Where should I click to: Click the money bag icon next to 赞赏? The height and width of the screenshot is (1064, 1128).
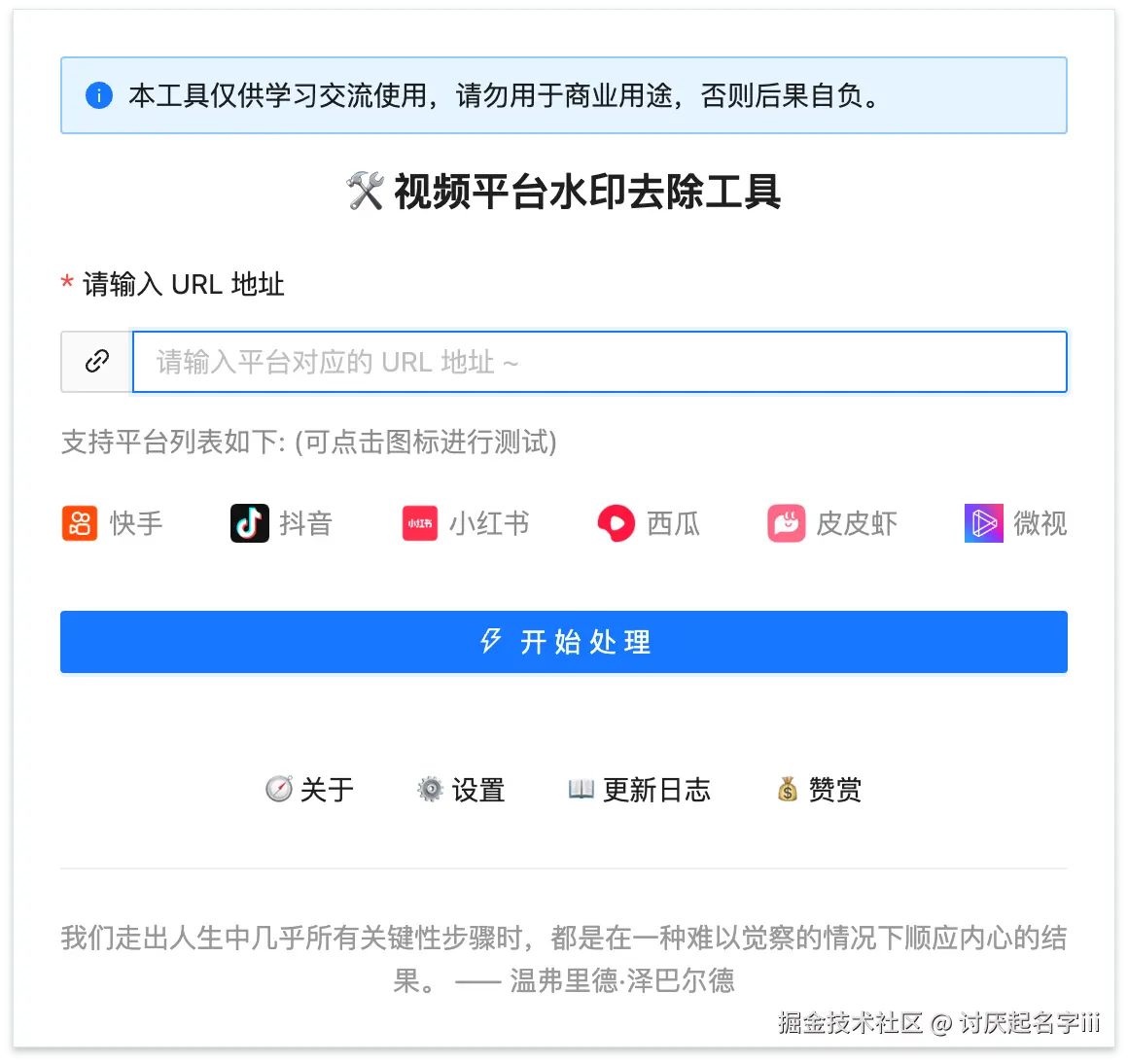[788, 789]
